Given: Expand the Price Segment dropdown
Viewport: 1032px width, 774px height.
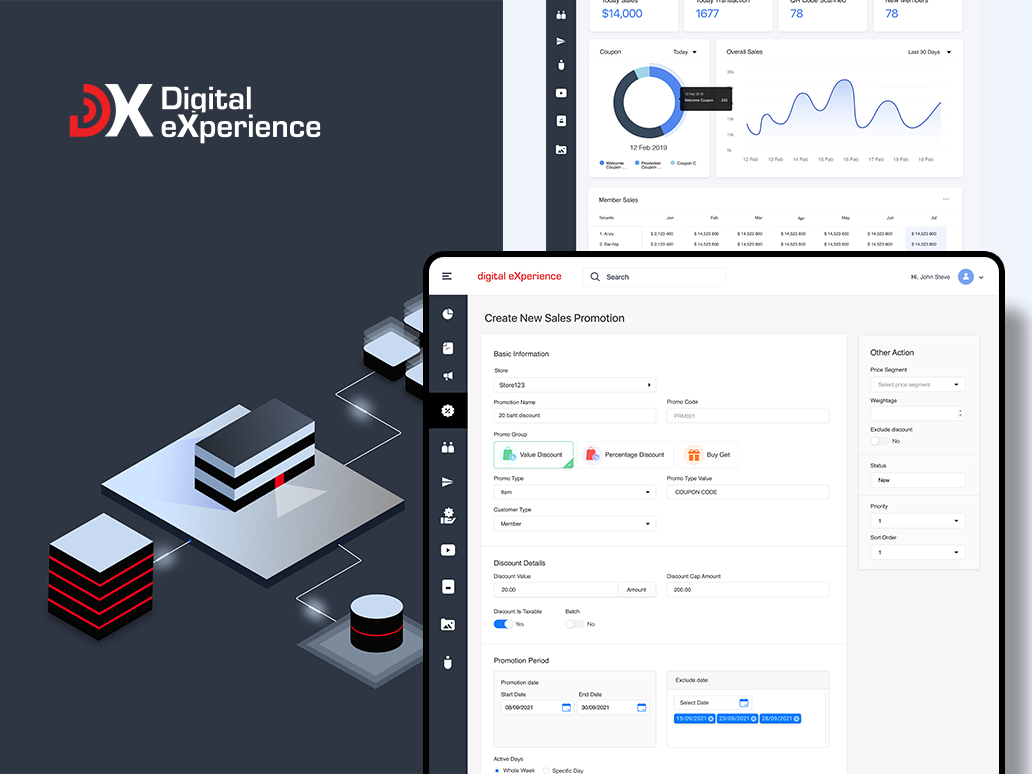Looking at the screenshot, I should [917, 384].
